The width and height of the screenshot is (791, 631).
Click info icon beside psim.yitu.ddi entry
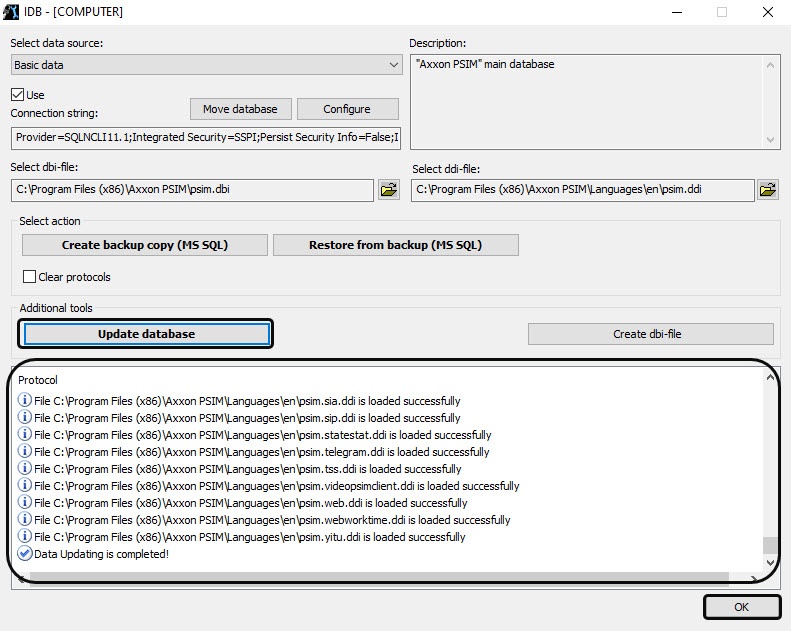click(x=24, y=536)
